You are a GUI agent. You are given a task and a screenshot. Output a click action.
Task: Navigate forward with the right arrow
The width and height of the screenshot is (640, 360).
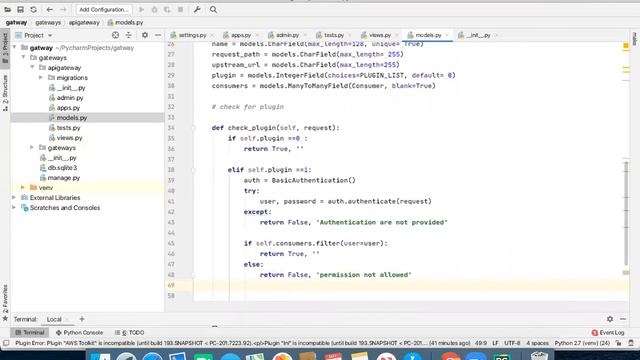tap(63, 9)
